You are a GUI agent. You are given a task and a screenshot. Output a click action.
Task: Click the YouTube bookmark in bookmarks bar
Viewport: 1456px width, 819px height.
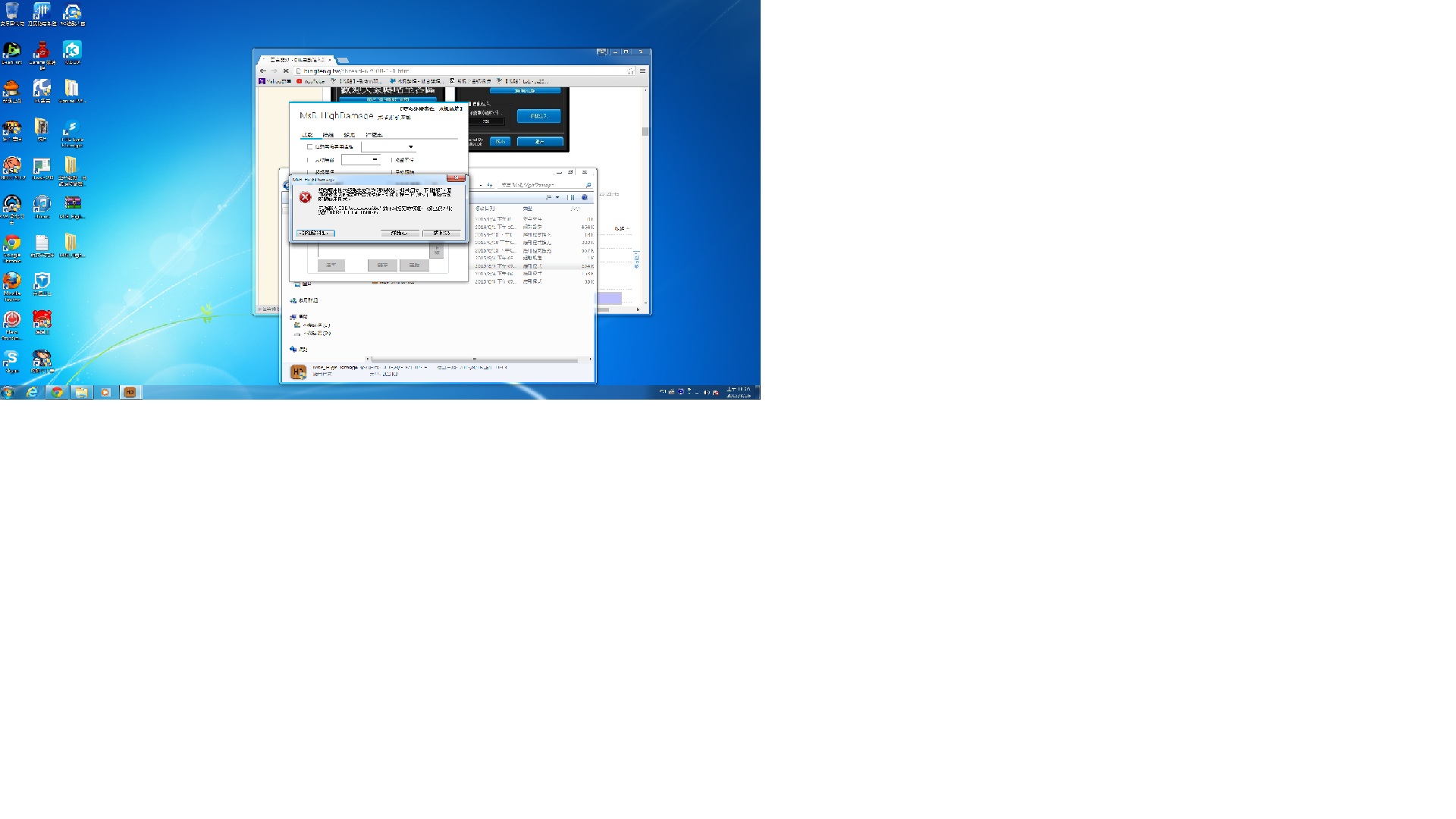coord(311,81)
